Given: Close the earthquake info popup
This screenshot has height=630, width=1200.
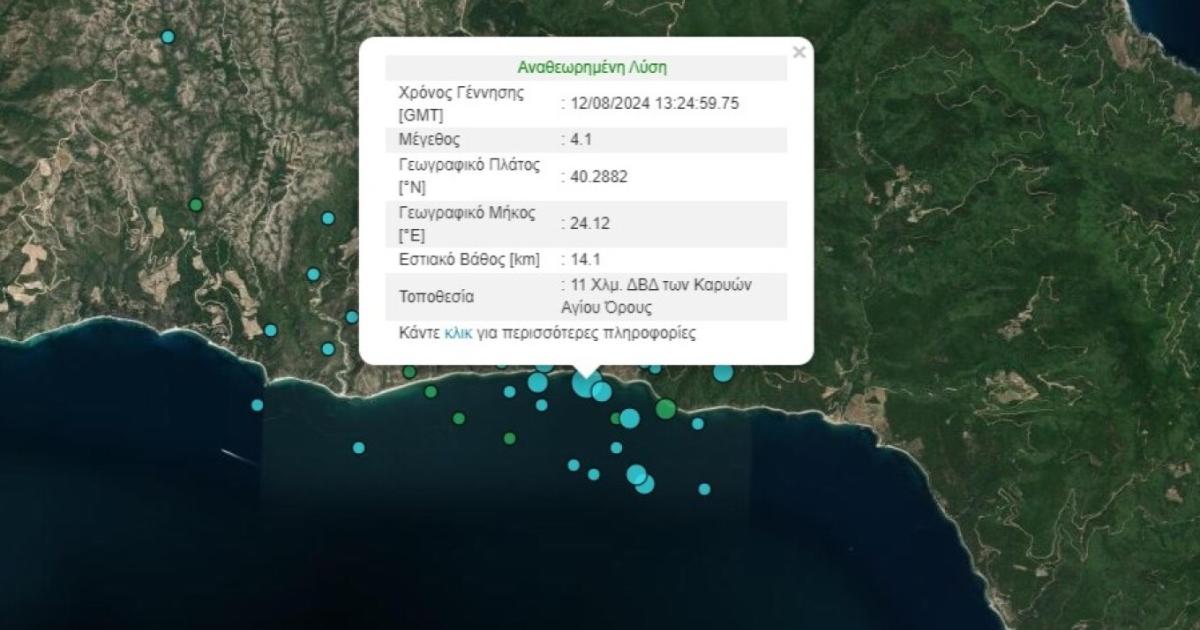Looking at the screenshot, I should pyautogui.click(x=798, y=53).
